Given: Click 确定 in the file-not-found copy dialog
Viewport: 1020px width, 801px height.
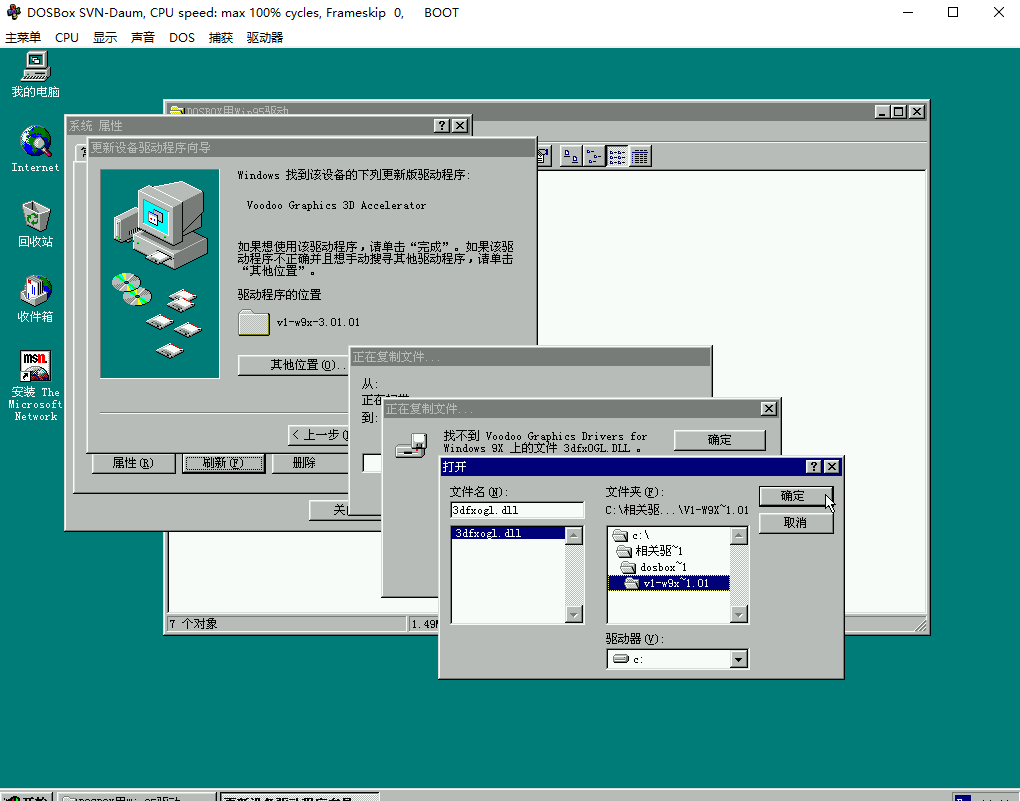Looking at the screenshot, I should (719, 440).
